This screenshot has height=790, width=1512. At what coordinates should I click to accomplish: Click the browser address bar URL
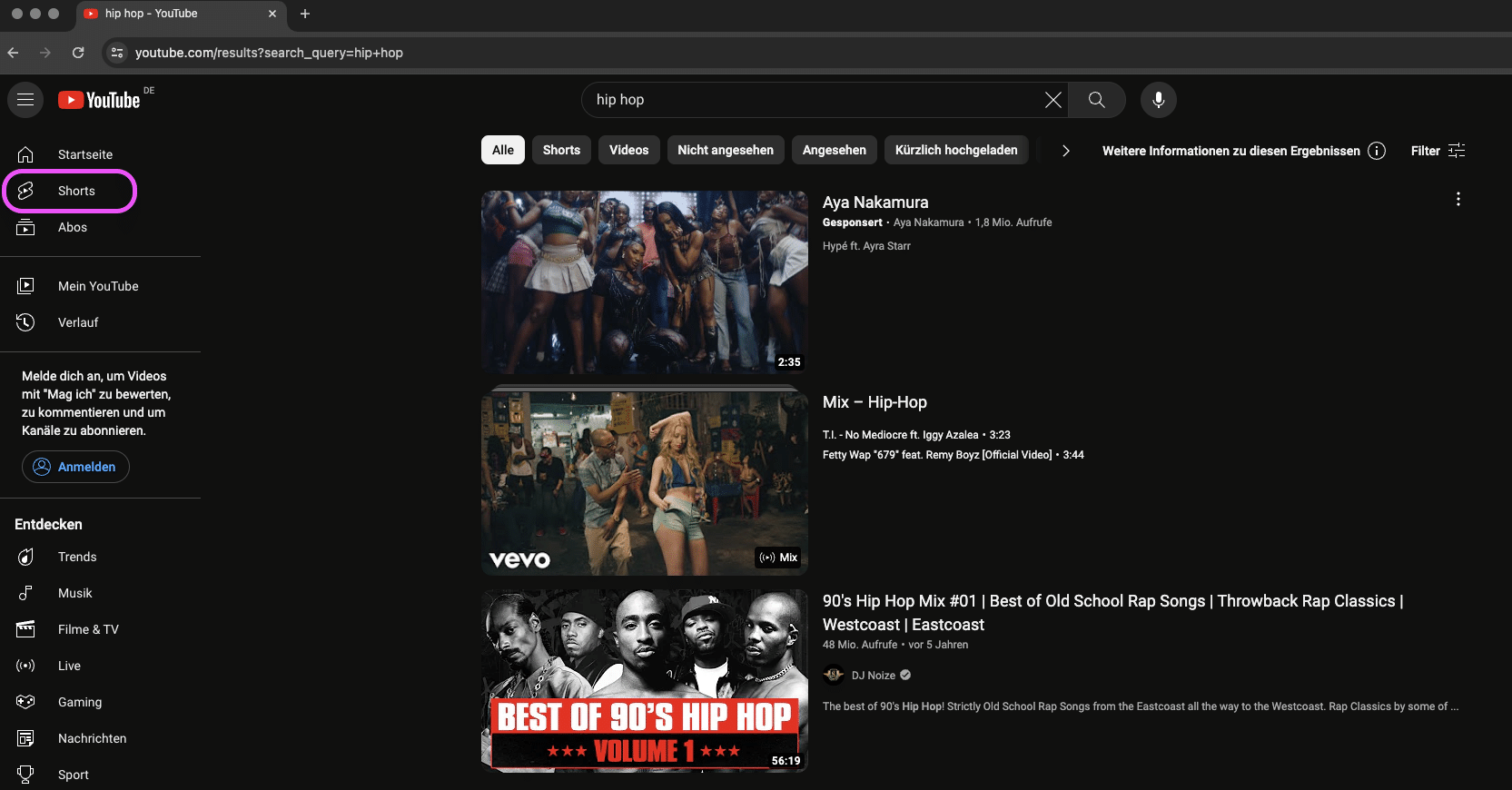click(x=269, y=53)
